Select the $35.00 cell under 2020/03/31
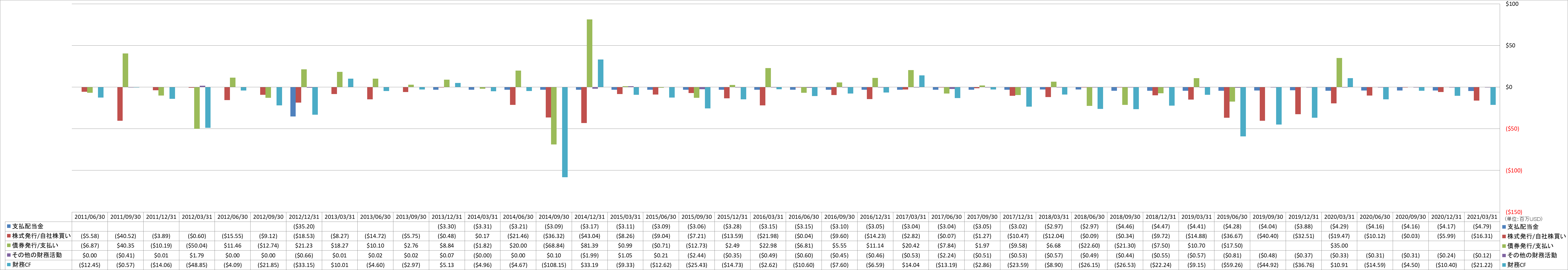The height and width of the screenshot is (270, 1568). point(1339,246)
